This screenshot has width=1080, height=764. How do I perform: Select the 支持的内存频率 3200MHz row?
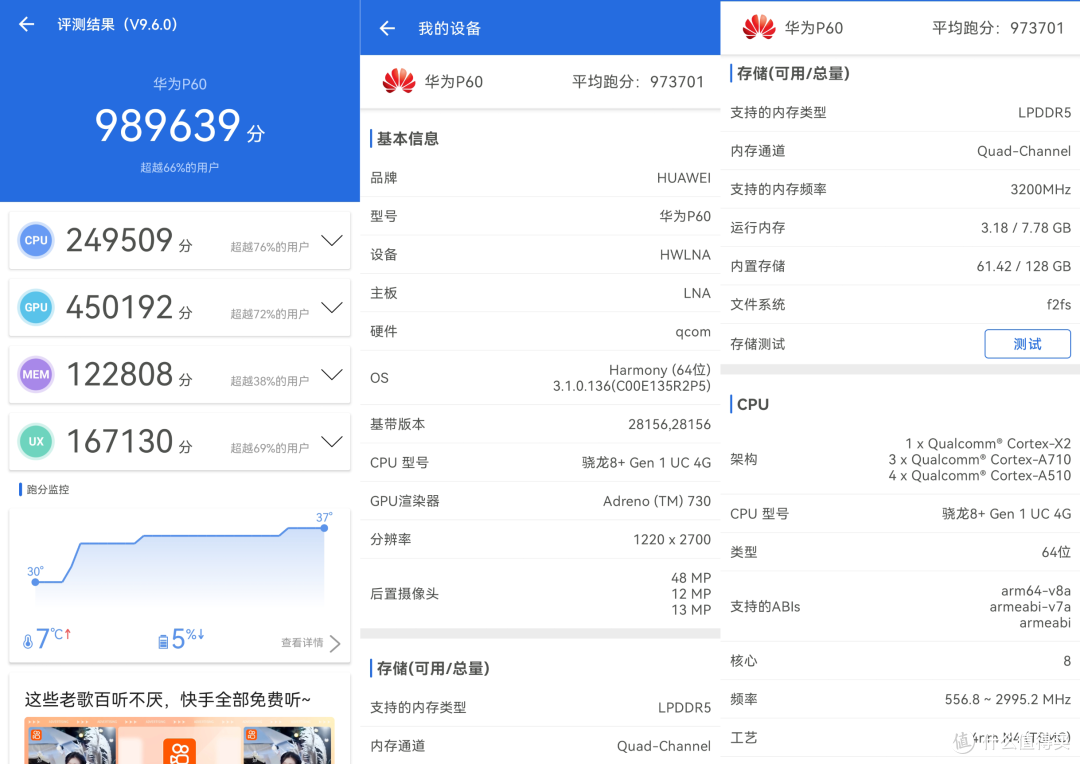[900, 189]
